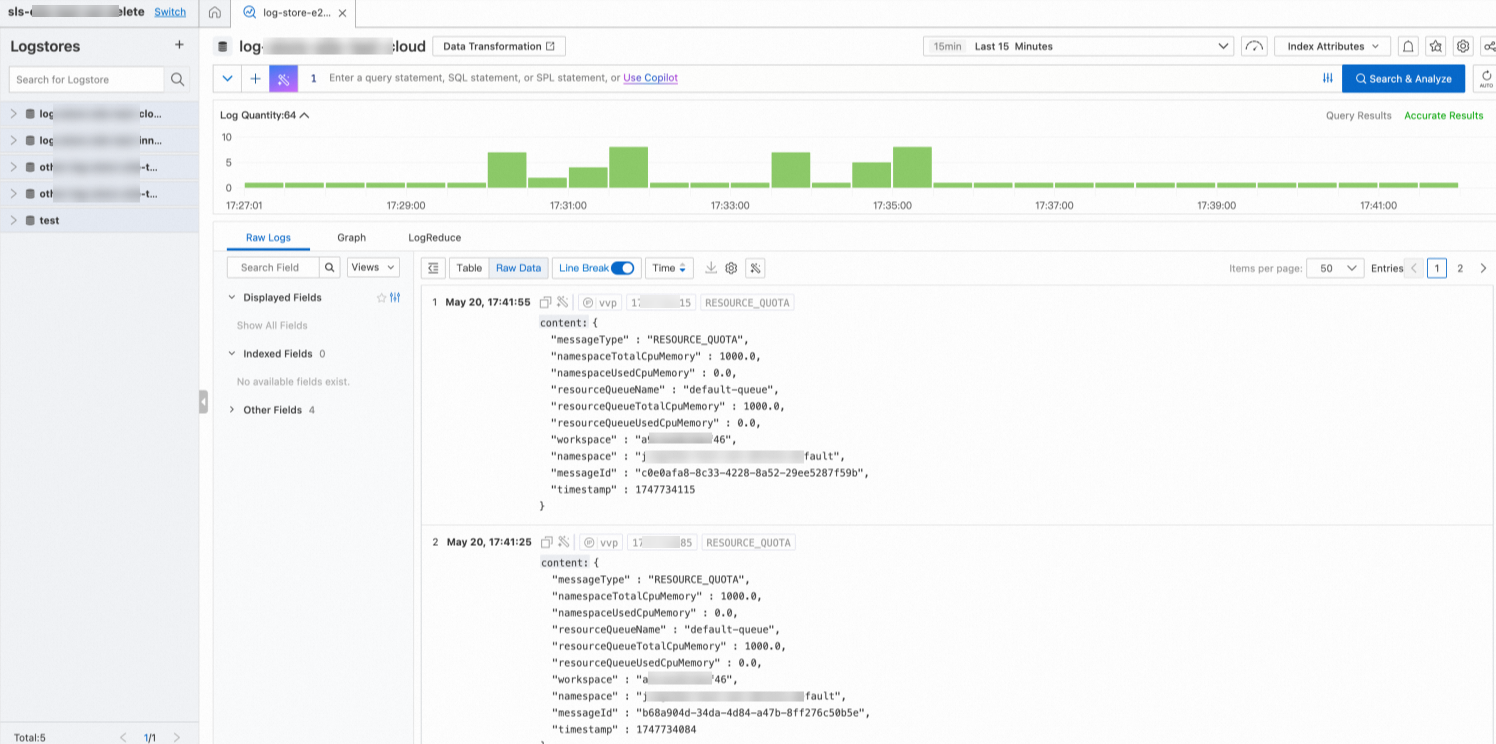Viewport: 1496px width, 744px height.
Task: Select the log-store-e2 query tab
Action: pos(292,13)
